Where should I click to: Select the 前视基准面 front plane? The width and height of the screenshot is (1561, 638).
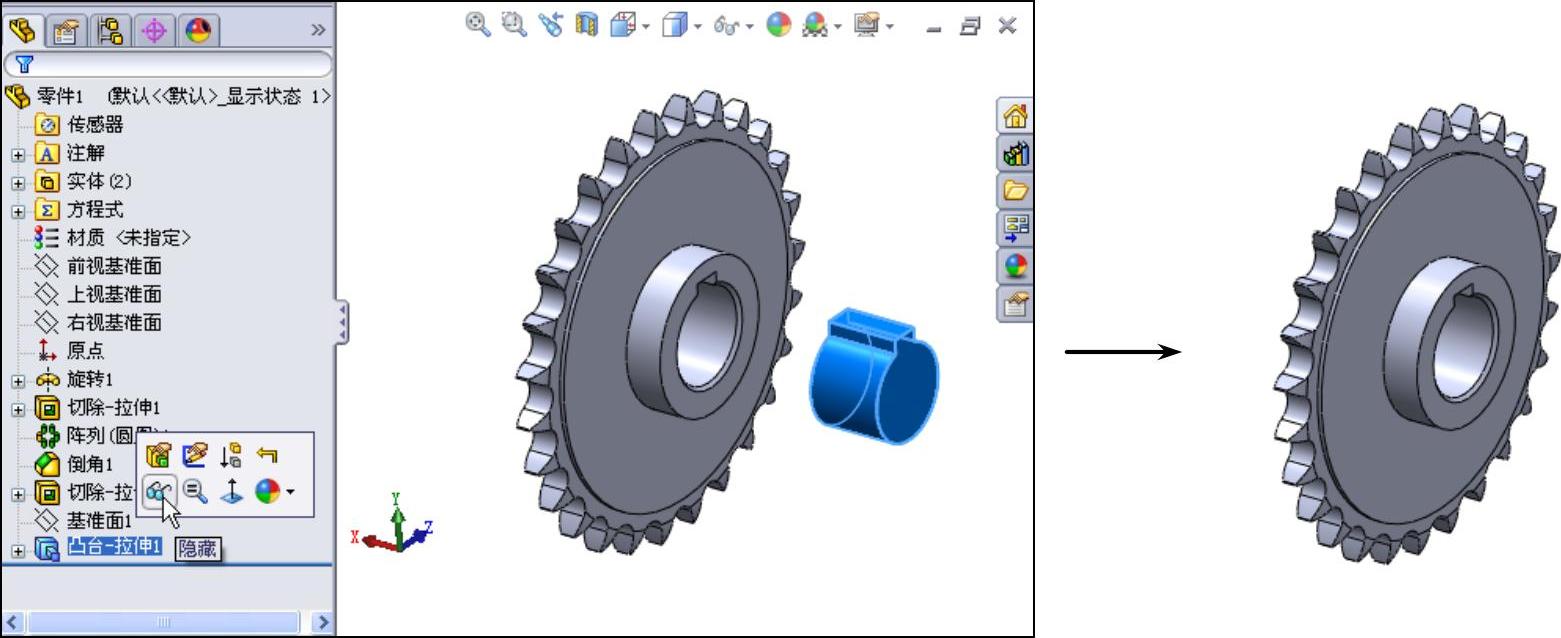98,266
